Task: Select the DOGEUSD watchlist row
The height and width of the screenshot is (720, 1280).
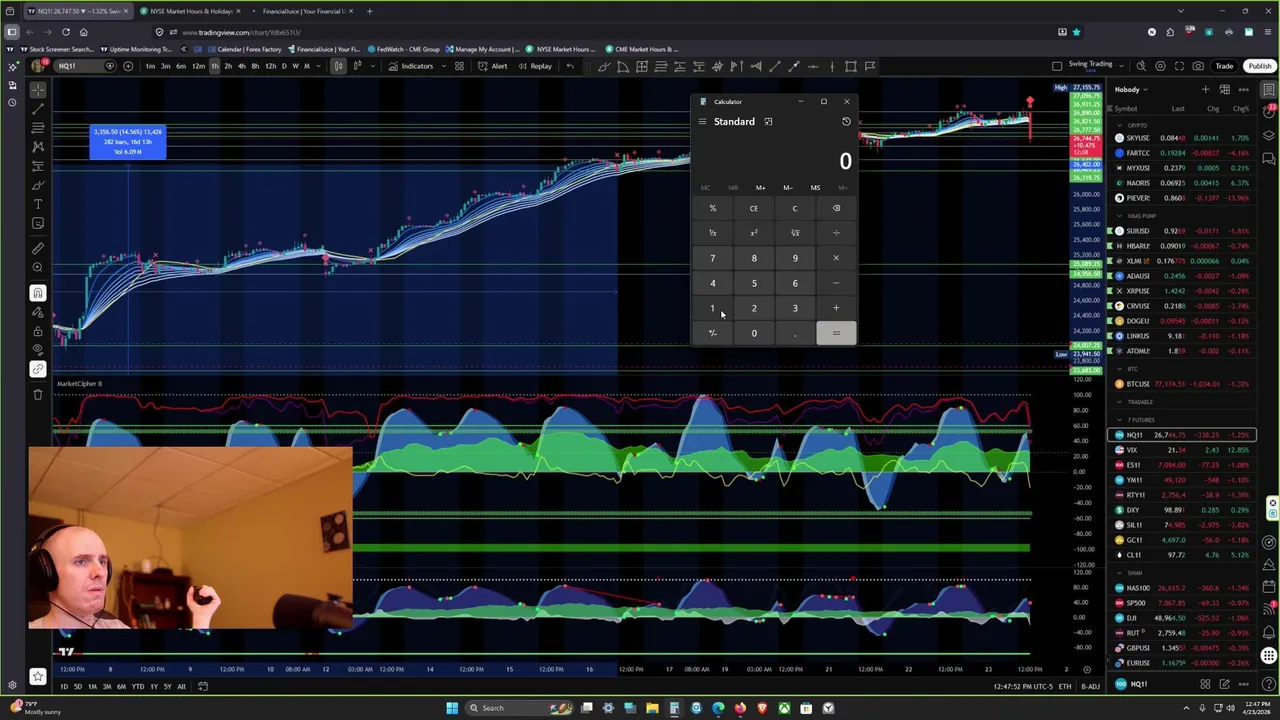Action: tap(1183, 320)
